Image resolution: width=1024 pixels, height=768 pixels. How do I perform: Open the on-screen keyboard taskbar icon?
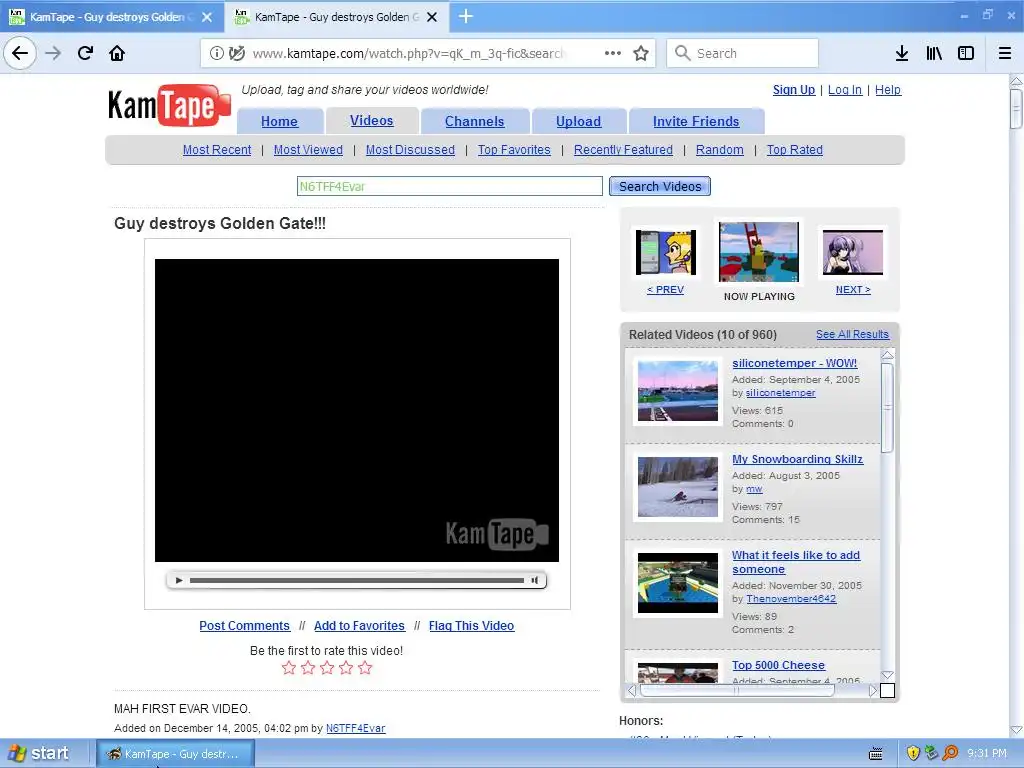pos(876,754)
